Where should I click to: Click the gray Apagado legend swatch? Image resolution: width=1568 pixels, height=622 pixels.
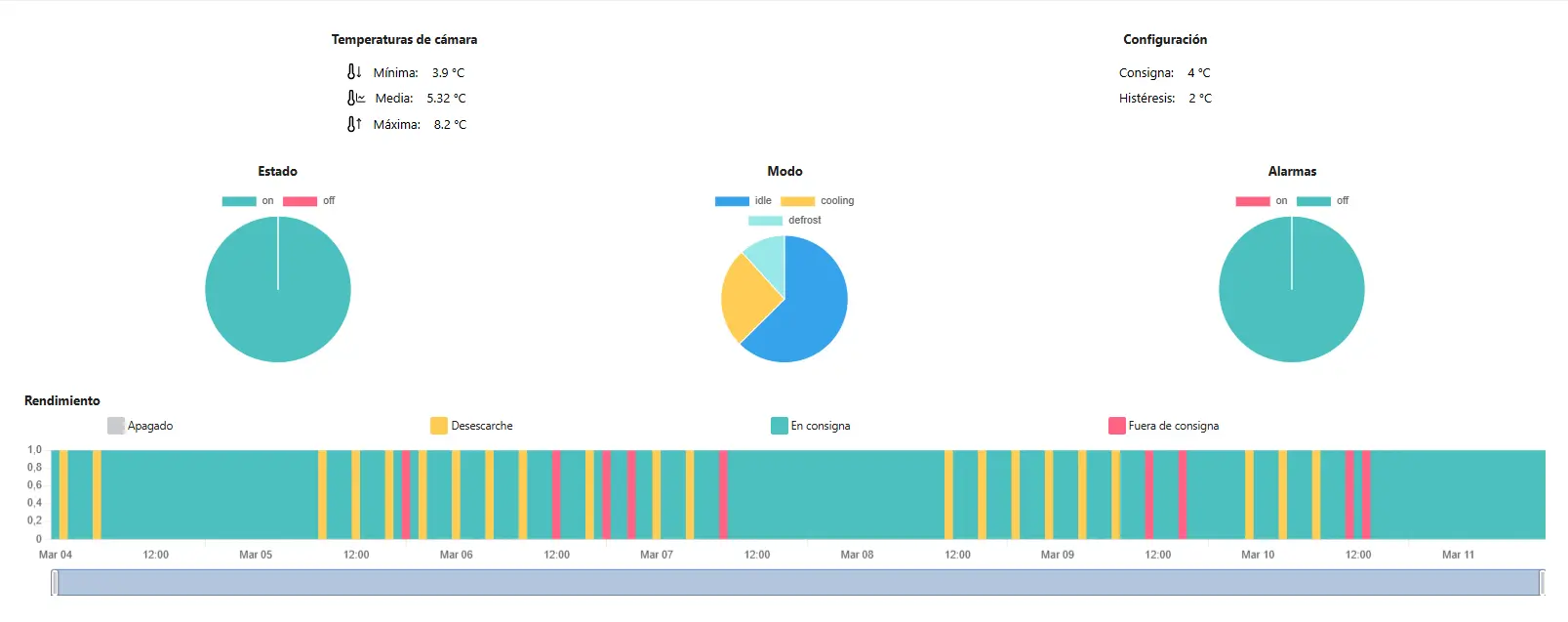coord(116,426)
